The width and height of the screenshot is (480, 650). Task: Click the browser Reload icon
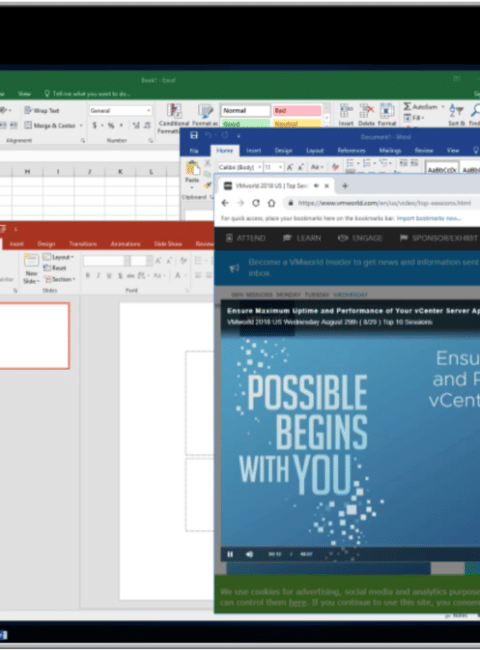click(256, 203)
